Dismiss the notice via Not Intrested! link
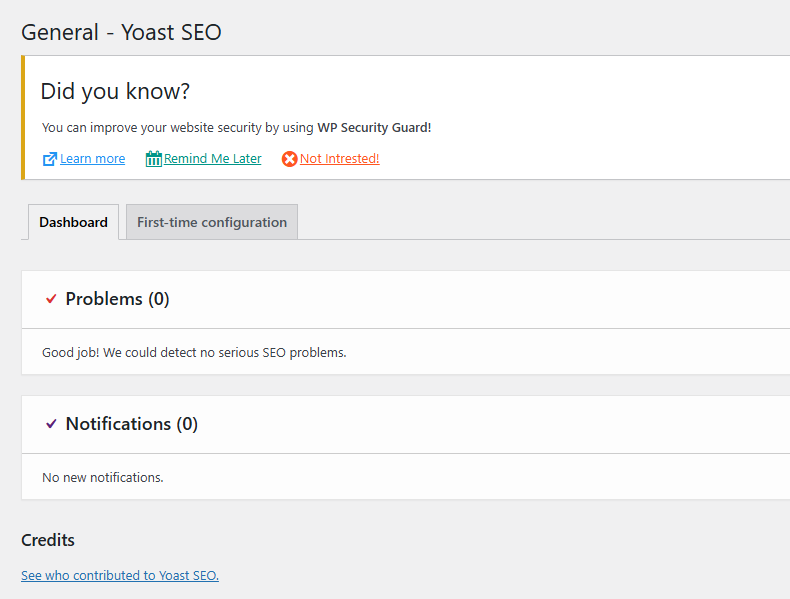The image size is (790, 599). (x=340, y=159)
